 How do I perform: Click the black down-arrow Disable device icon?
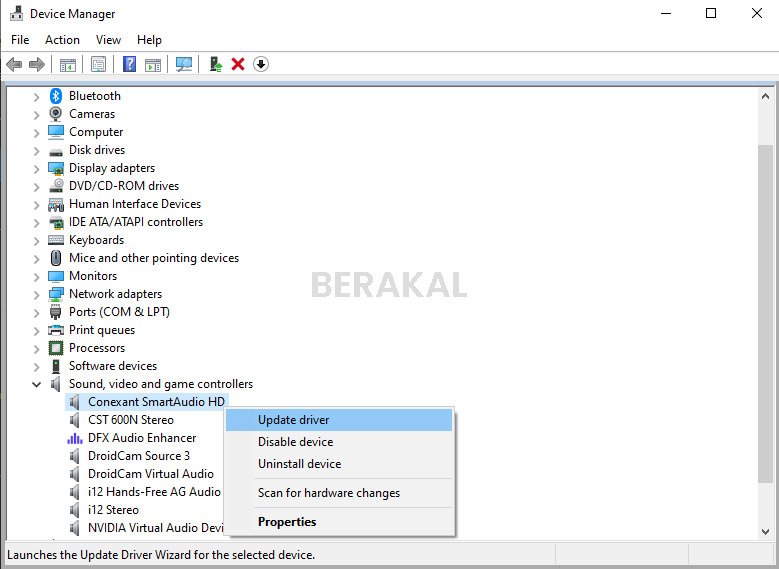261,64
